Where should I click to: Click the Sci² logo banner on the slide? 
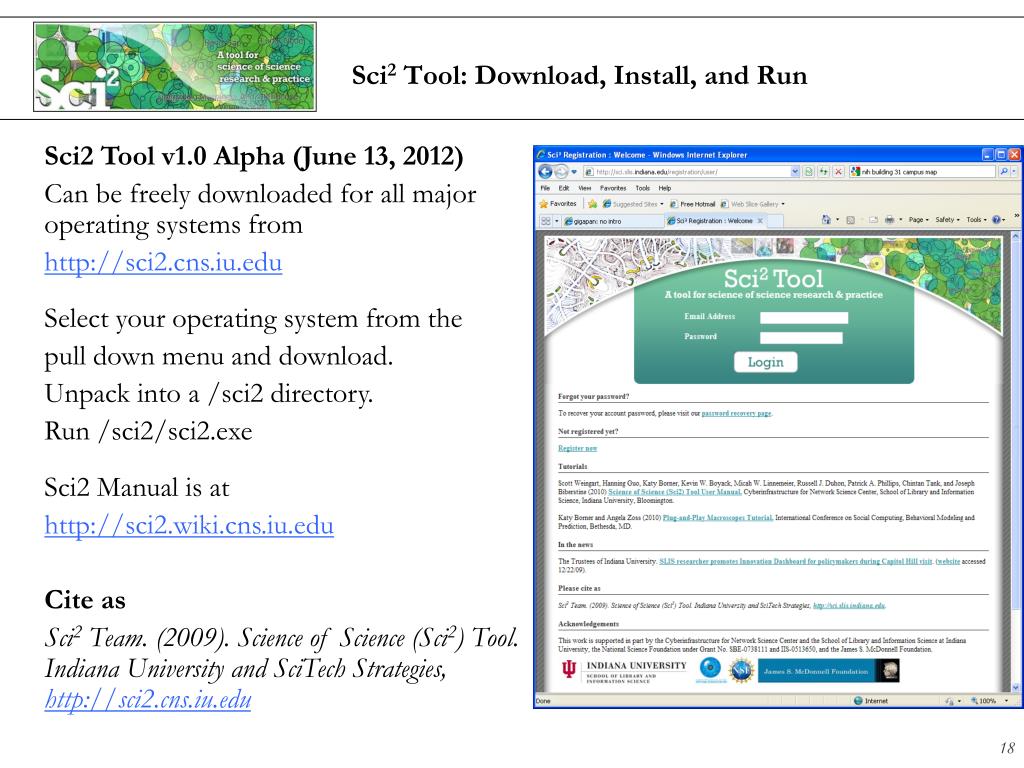175,67
